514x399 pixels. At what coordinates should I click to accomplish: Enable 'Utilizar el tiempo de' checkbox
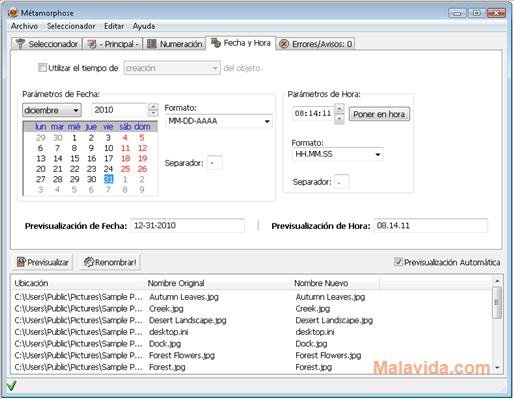[x=42, y=68]
